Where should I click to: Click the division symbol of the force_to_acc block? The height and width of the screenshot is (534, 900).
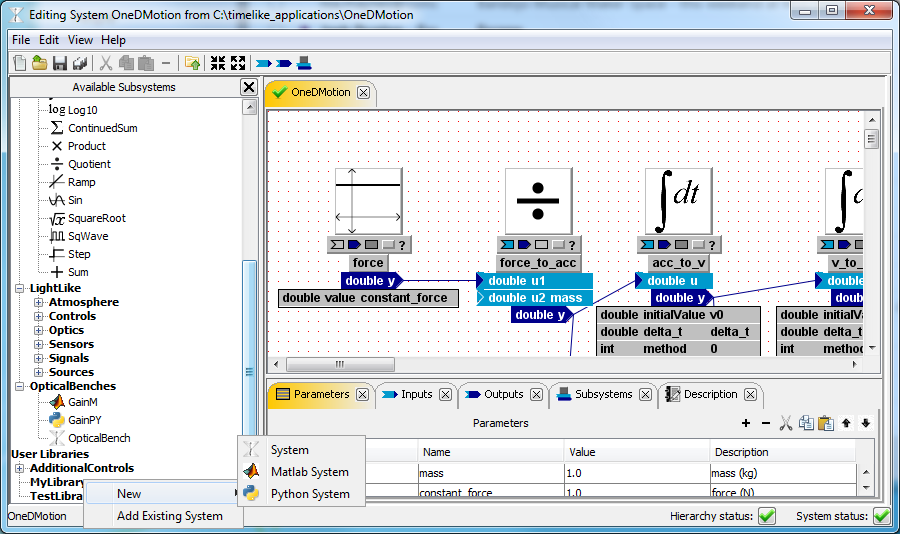point(538,201)
